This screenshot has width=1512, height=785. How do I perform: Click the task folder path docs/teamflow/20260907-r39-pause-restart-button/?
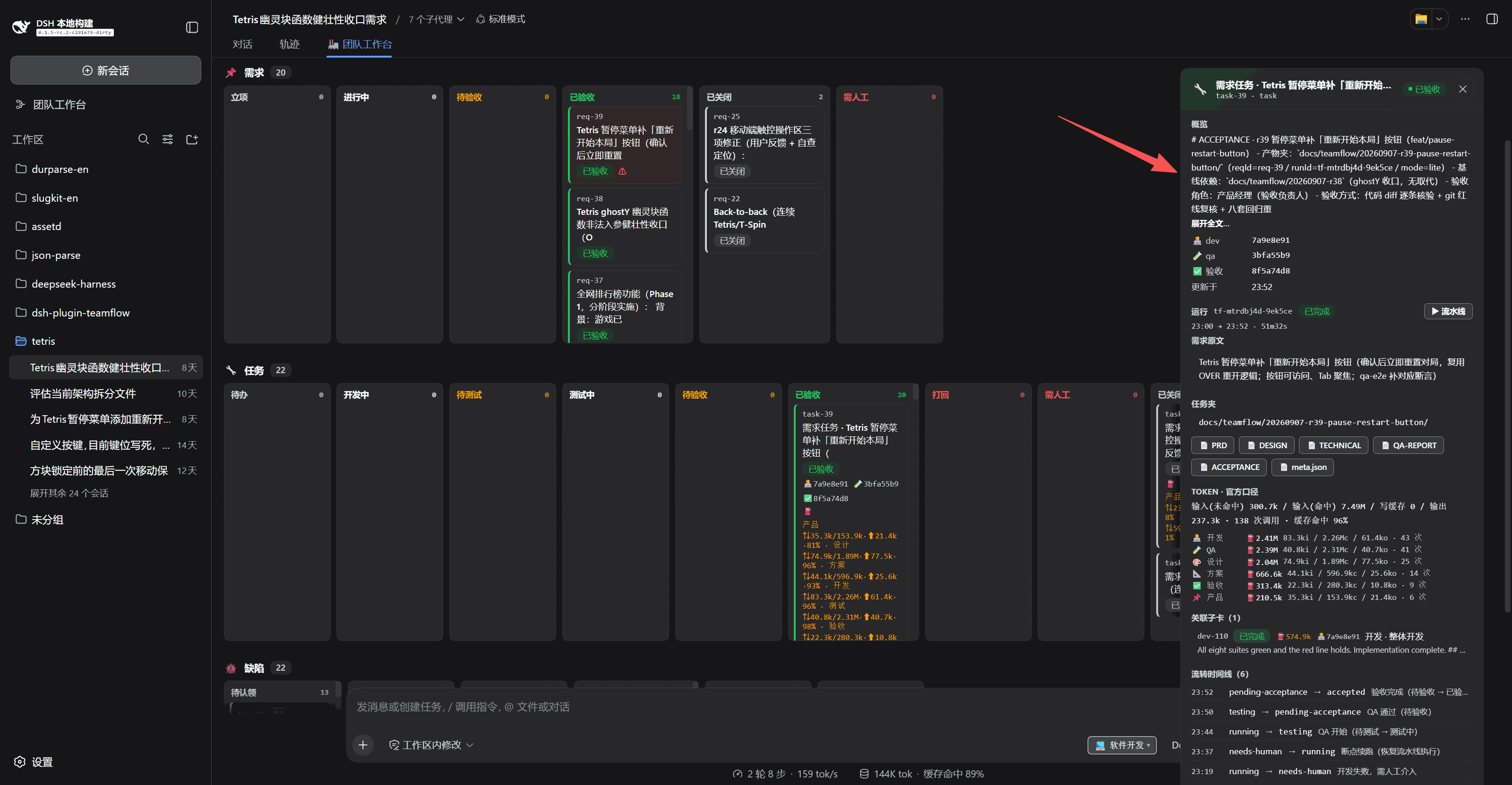pyautogui.click(x=1313, y=422)
